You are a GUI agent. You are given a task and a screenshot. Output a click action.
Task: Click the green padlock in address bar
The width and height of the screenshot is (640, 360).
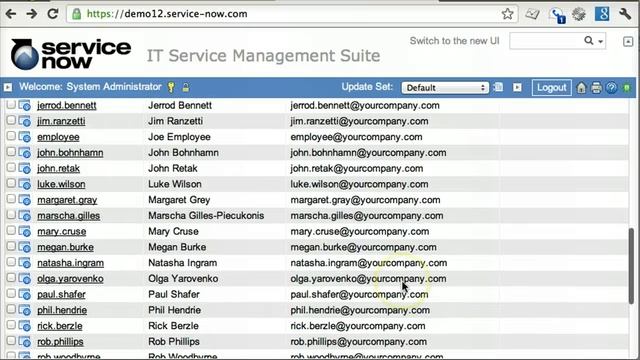[x=76, y=14]
